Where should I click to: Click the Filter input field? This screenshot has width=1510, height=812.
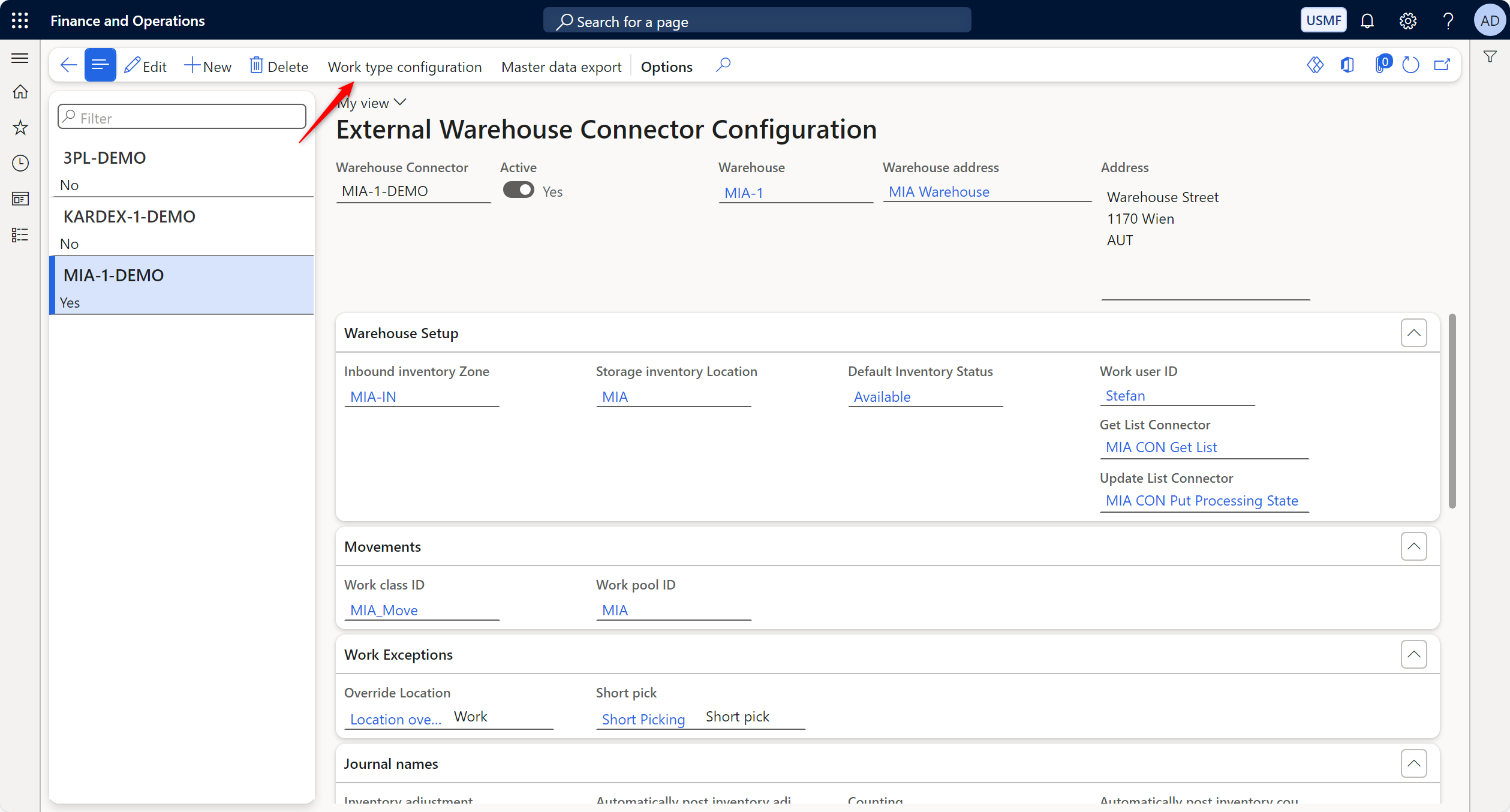(182, 118)
